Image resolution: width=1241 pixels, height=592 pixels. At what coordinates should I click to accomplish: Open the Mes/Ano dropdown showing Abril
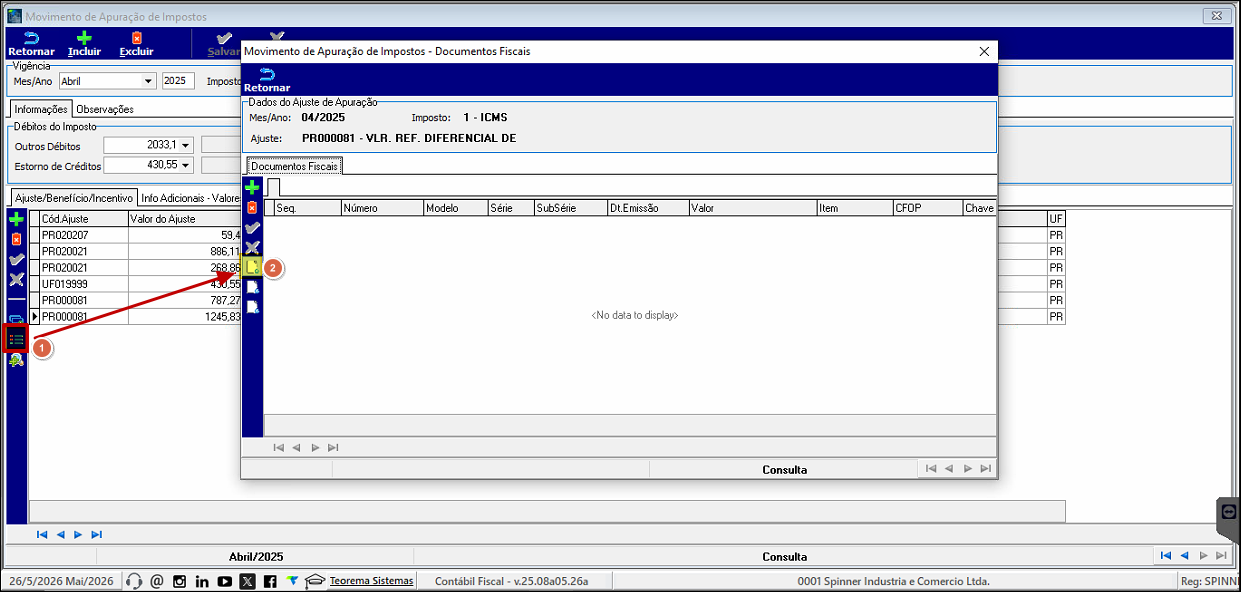click(x=149, y=81)
